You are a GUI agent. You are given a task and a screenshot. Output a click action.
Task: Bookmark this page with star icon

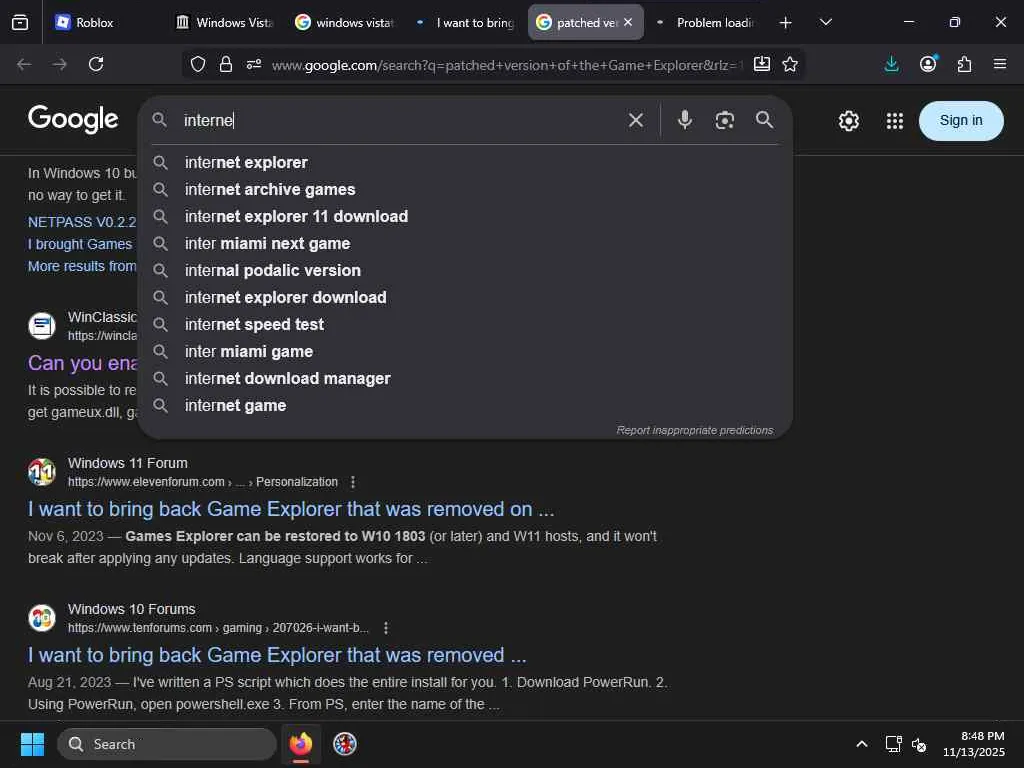pos(790,64)
